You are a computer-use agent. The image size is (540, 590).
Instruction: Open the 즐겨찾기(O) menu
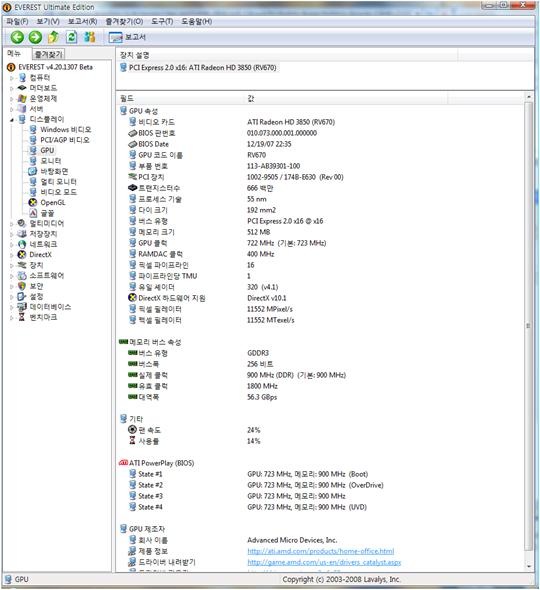coord(124,21)
